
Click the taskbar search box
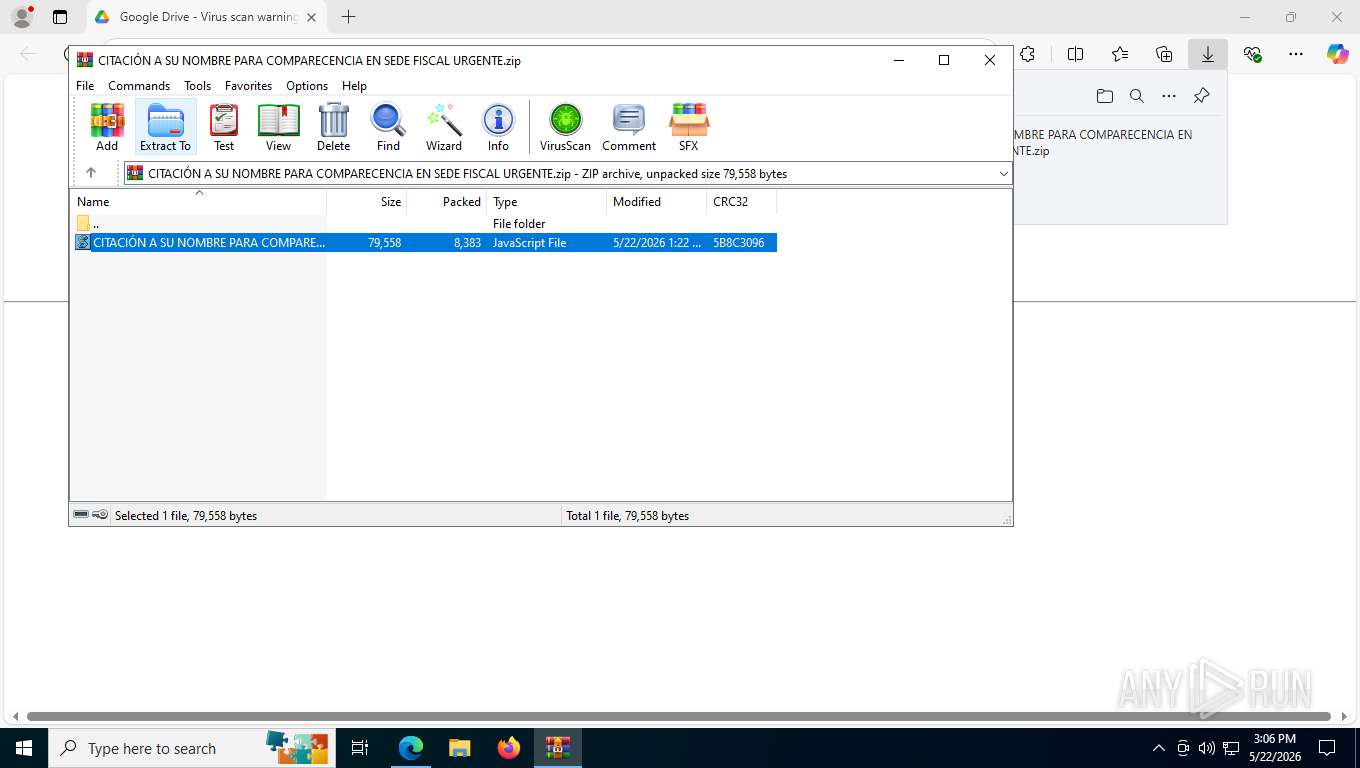(190, 748)
